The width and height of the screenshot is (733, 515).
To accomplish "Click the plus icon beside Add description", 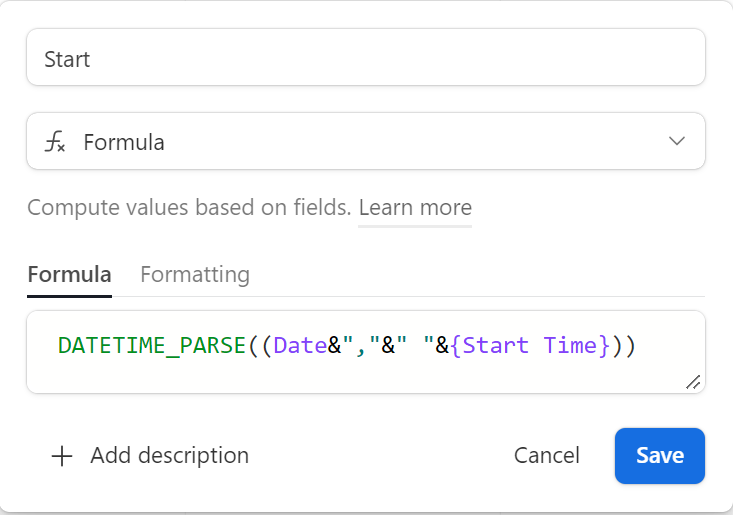I will click(x=62, y=456).
